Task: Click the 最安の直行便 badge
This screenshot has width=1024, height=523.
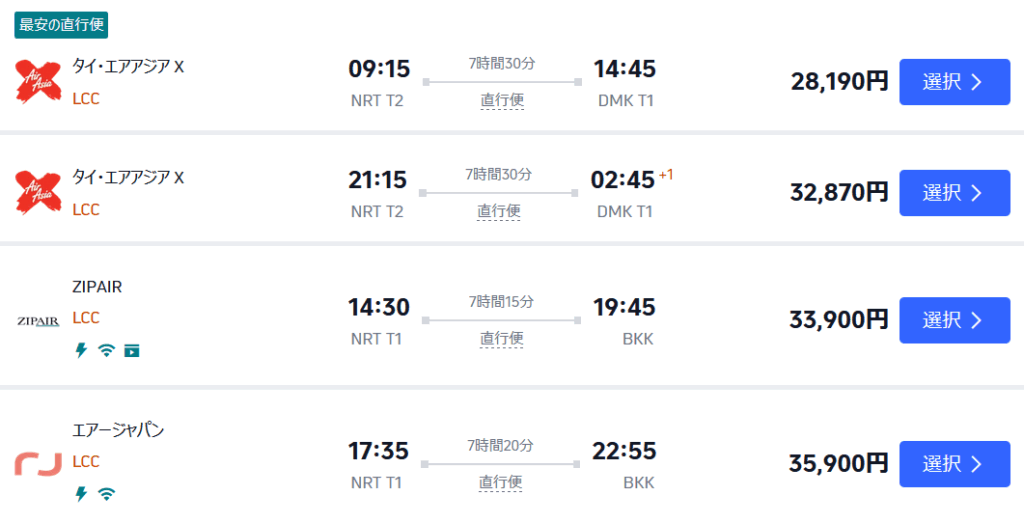Action: point(62,24)
